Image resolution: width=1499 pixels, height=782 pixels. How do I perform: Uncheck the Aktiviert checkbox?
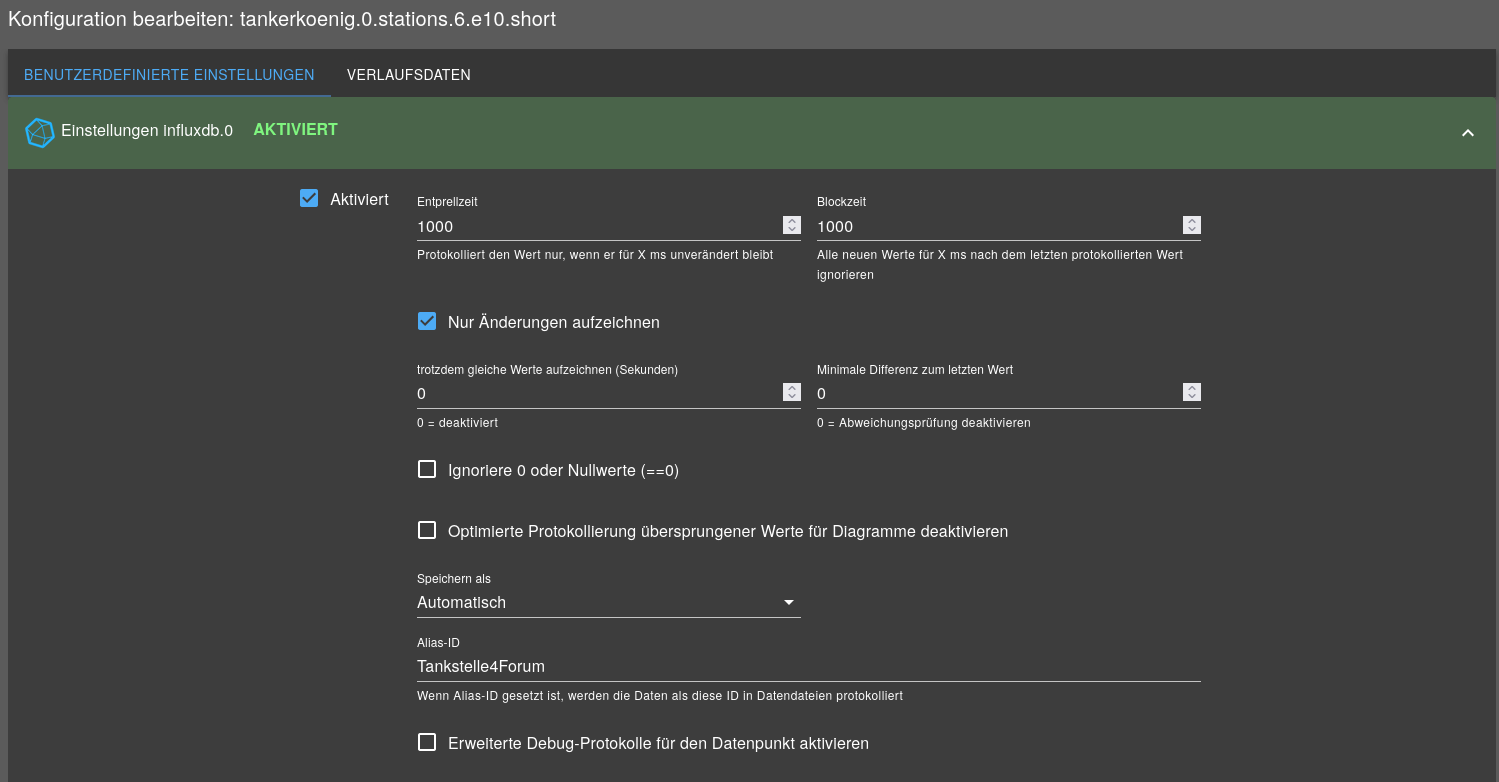(x=309, y=198)
